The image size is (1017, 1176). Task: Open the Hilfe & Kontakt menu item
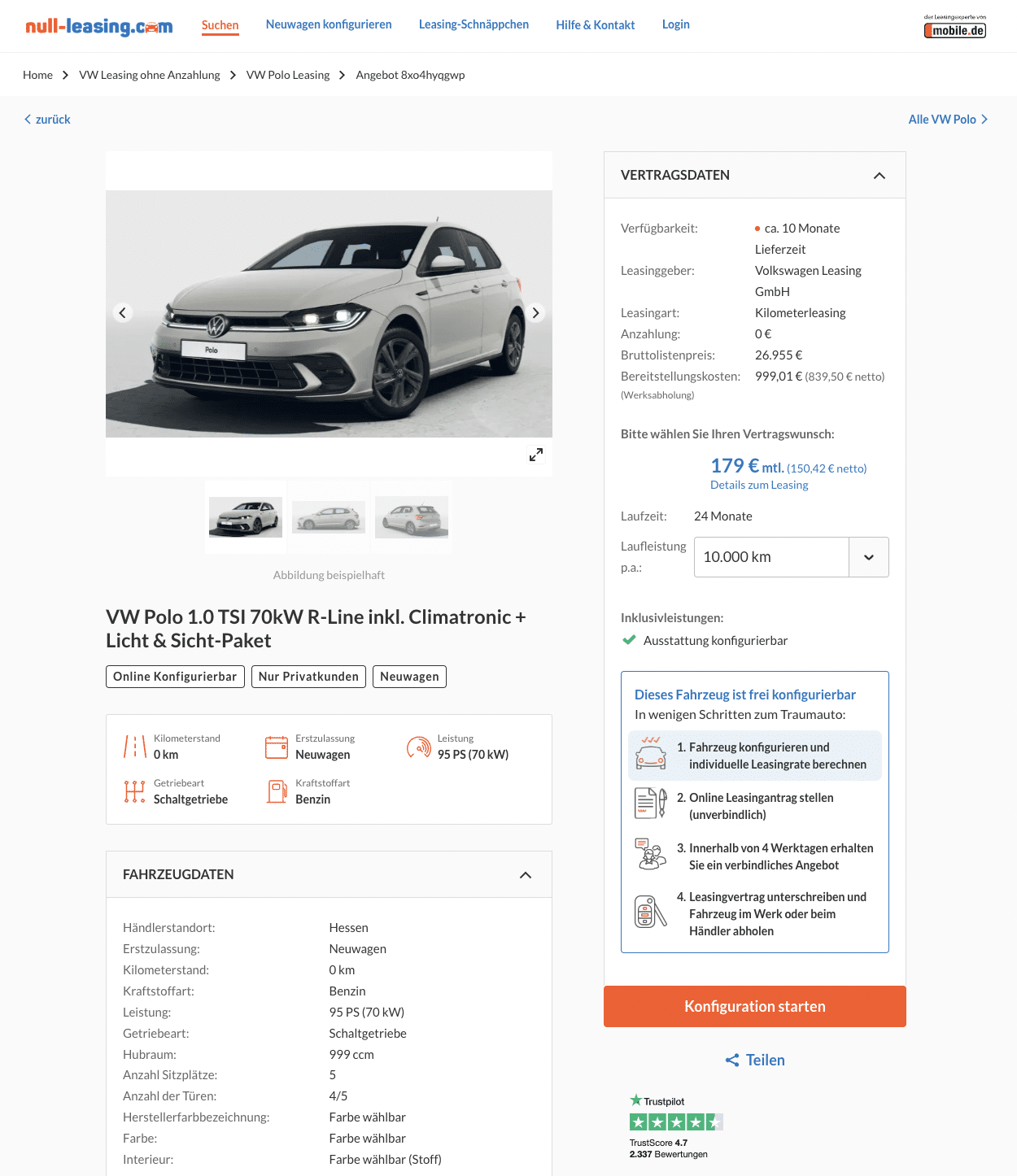(x=596, y=25)
